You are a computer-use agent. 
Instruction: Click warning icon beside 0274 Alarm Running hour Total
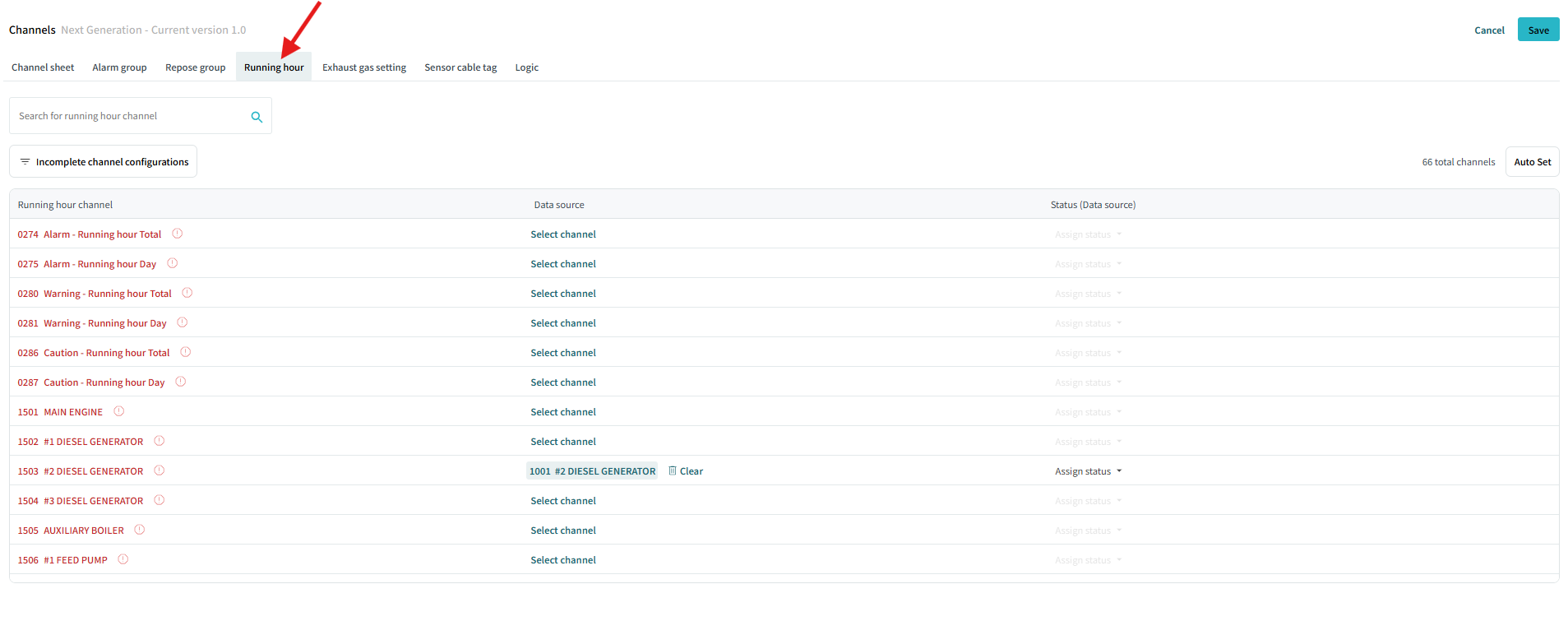(177, 234)
